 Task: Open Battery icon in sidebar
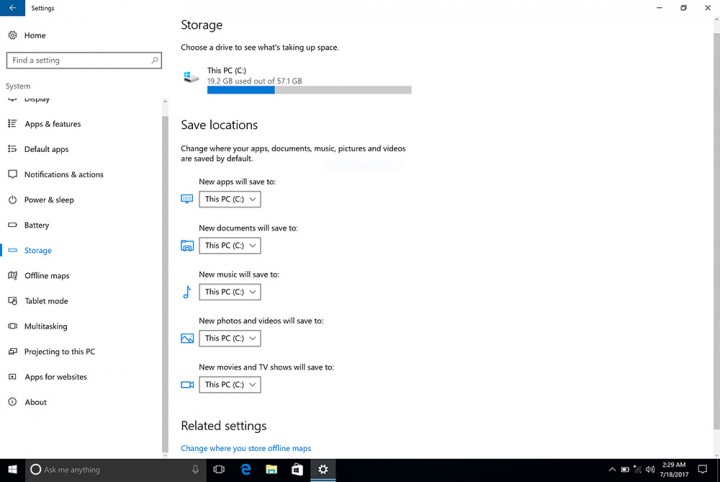tap(12, 225)
